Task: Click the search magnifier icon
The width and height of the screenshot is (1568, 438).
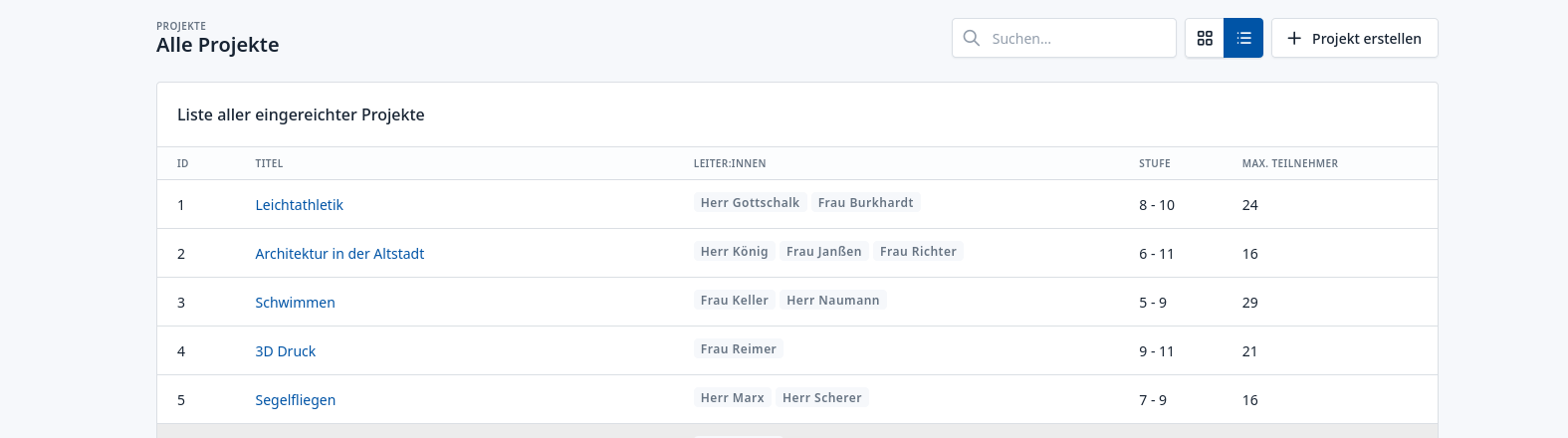Action: [972, 38]
